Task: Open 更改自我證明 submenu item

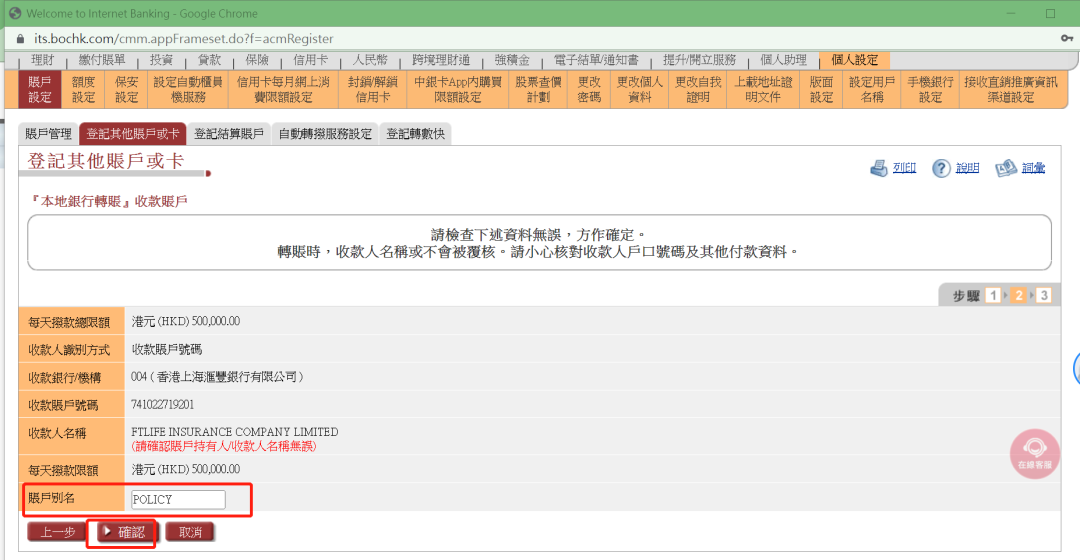Action: click(x=698, y=90)
